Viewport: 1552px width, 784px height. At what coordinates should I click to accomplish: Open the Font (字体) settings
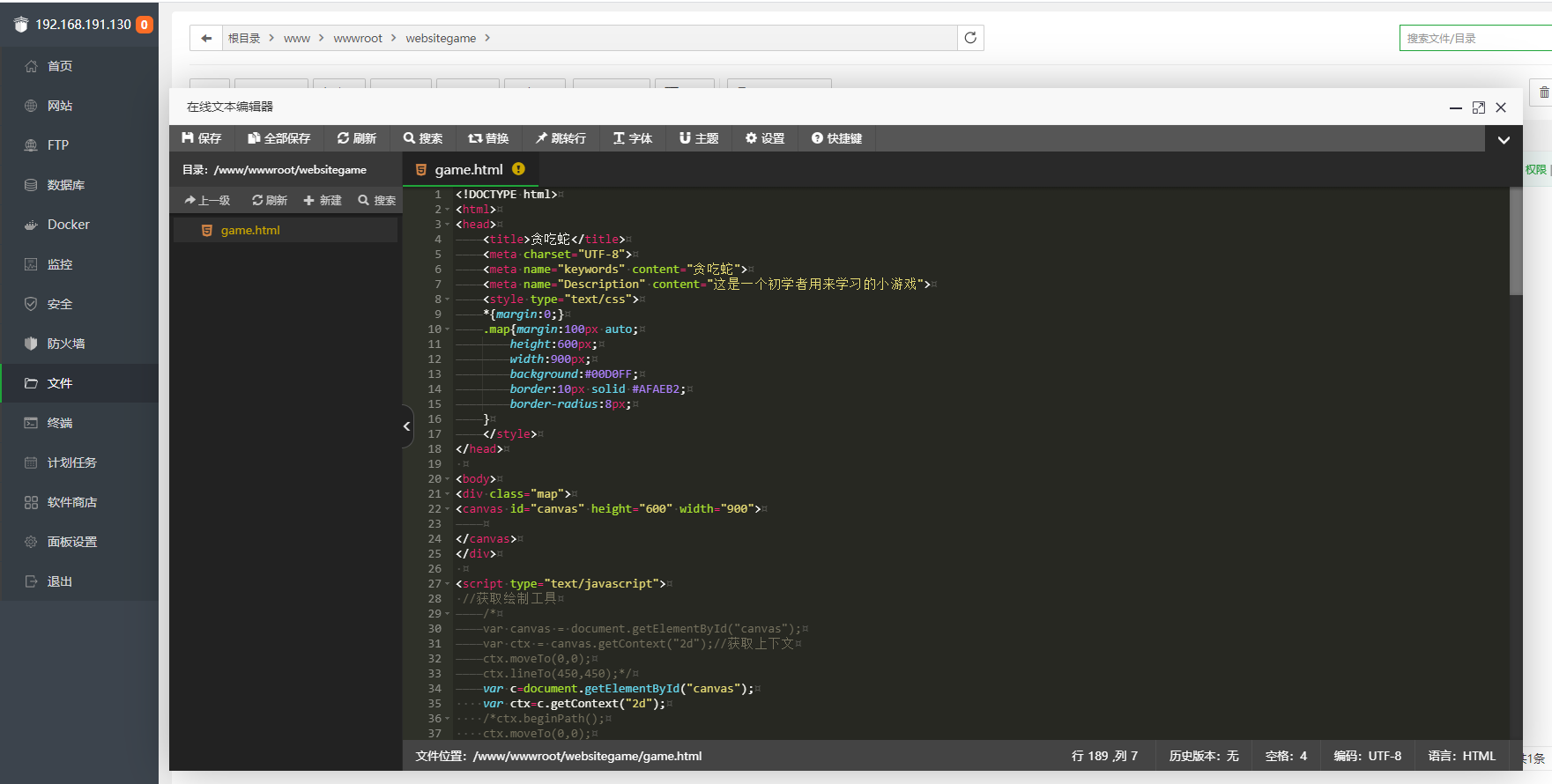pos(632,138)
